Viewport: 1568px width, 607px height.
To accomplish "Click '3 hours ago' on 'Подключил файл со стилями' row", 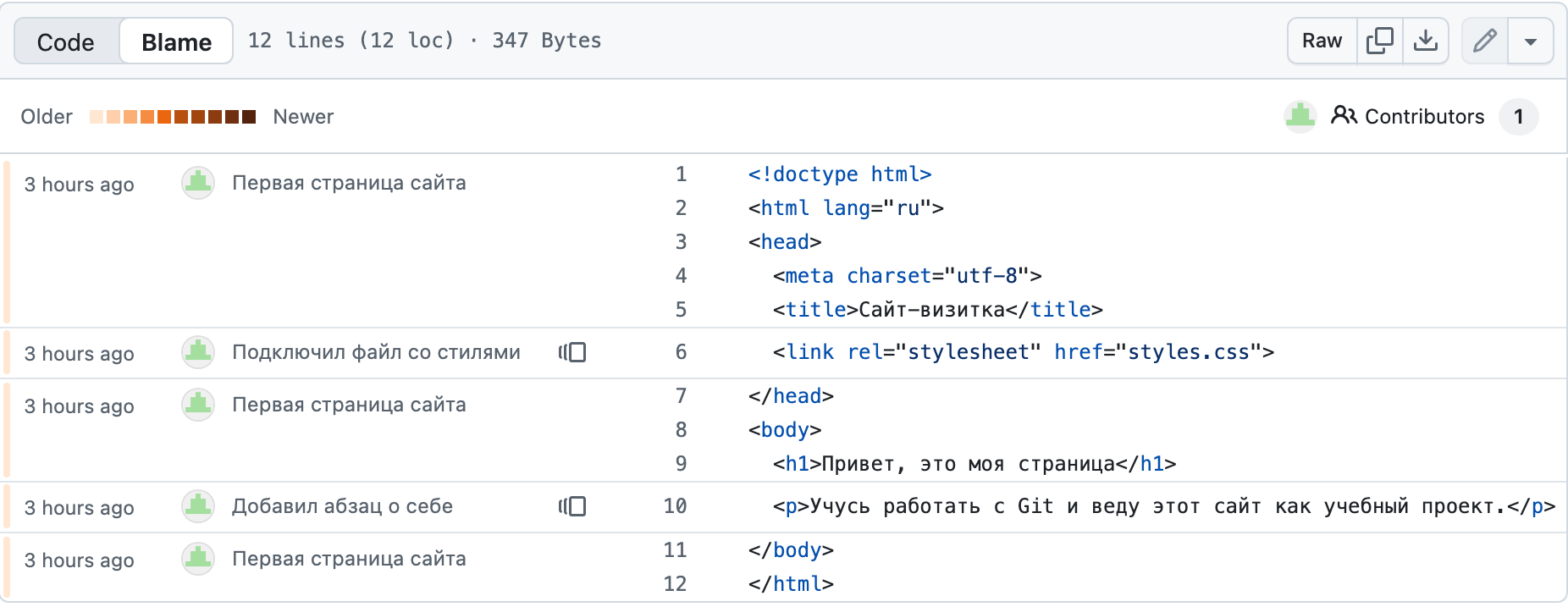I will tap(79, 354).
